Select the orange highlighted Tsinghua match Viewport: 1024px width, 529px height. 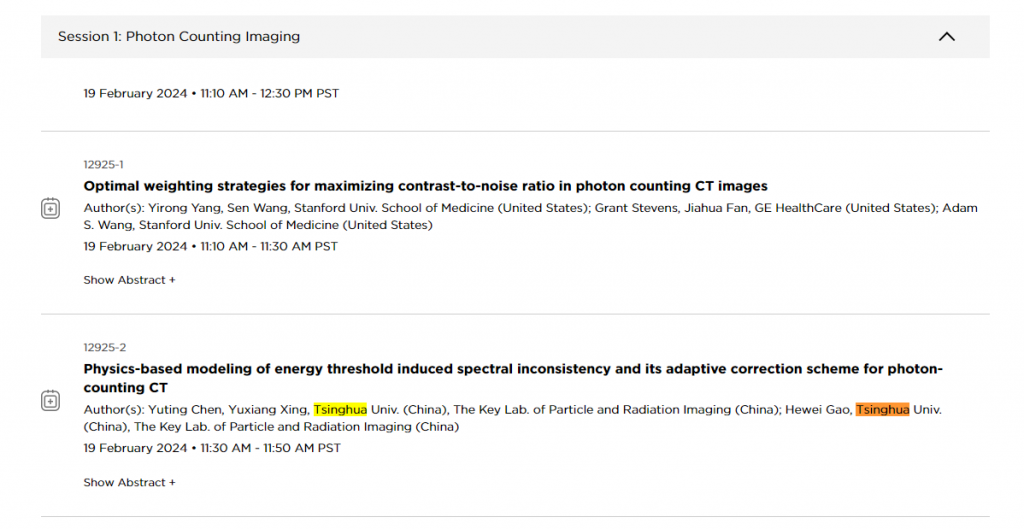[882, 409]
